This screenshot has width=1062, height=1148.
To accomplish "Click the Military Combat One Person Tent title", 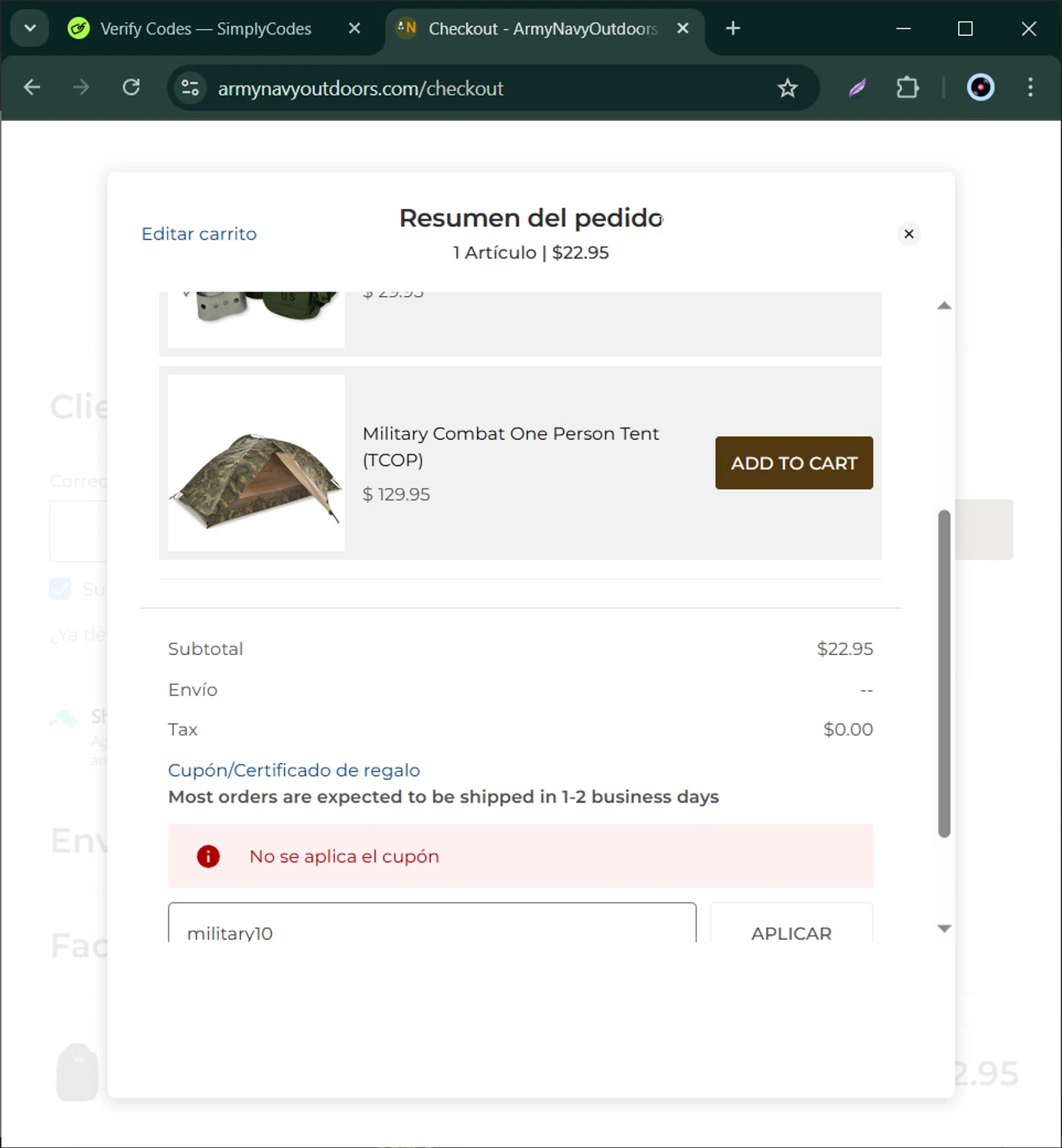I will pos(510,446).
